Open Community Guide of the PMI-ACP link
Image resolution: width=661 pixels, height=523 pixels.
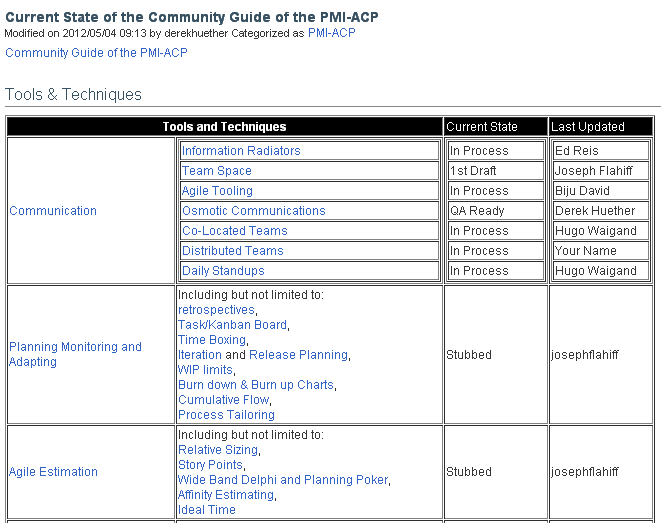[96, 53]
